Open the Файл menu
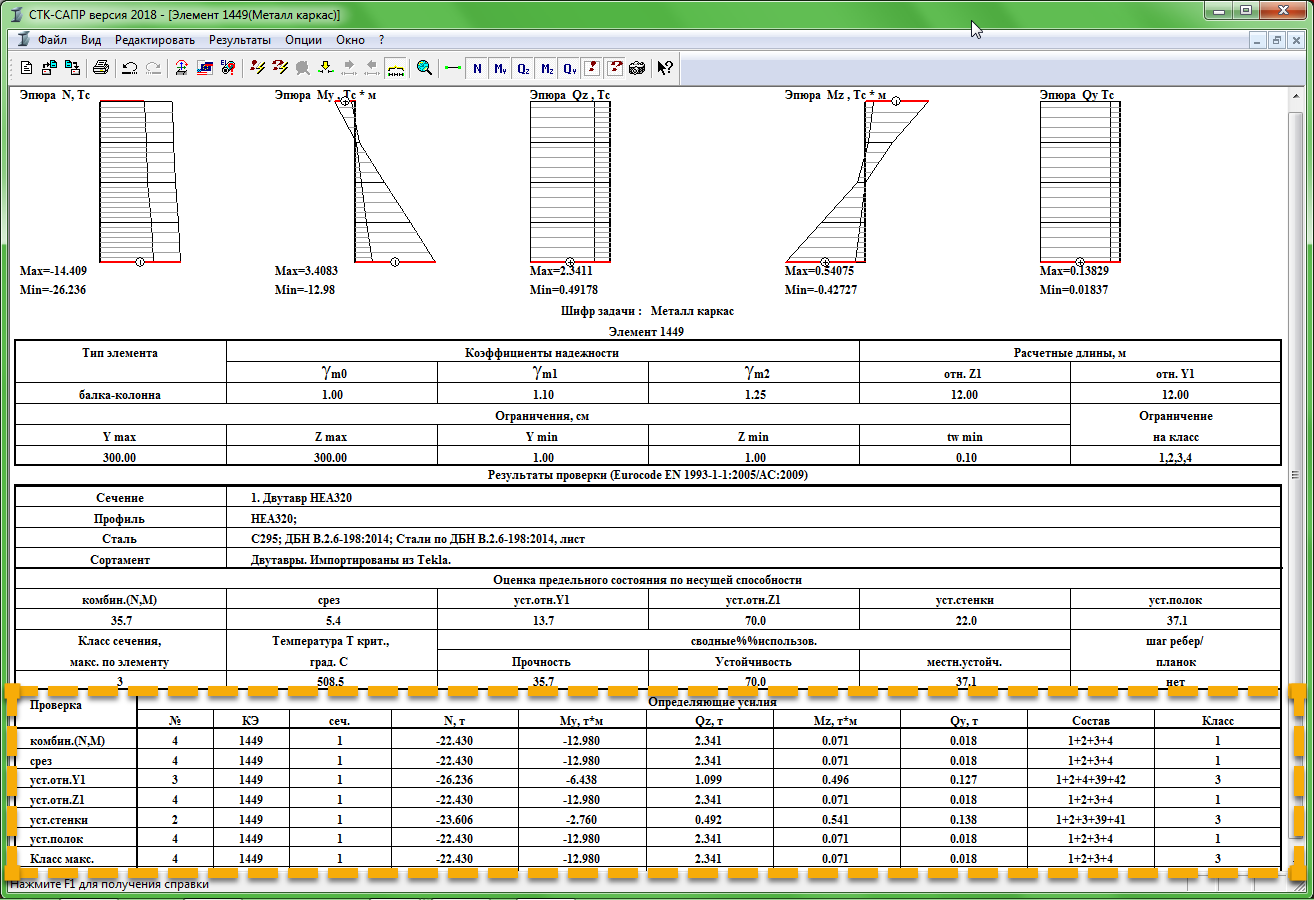Screen dimensions: 1314x900 [x=52, y=40]
